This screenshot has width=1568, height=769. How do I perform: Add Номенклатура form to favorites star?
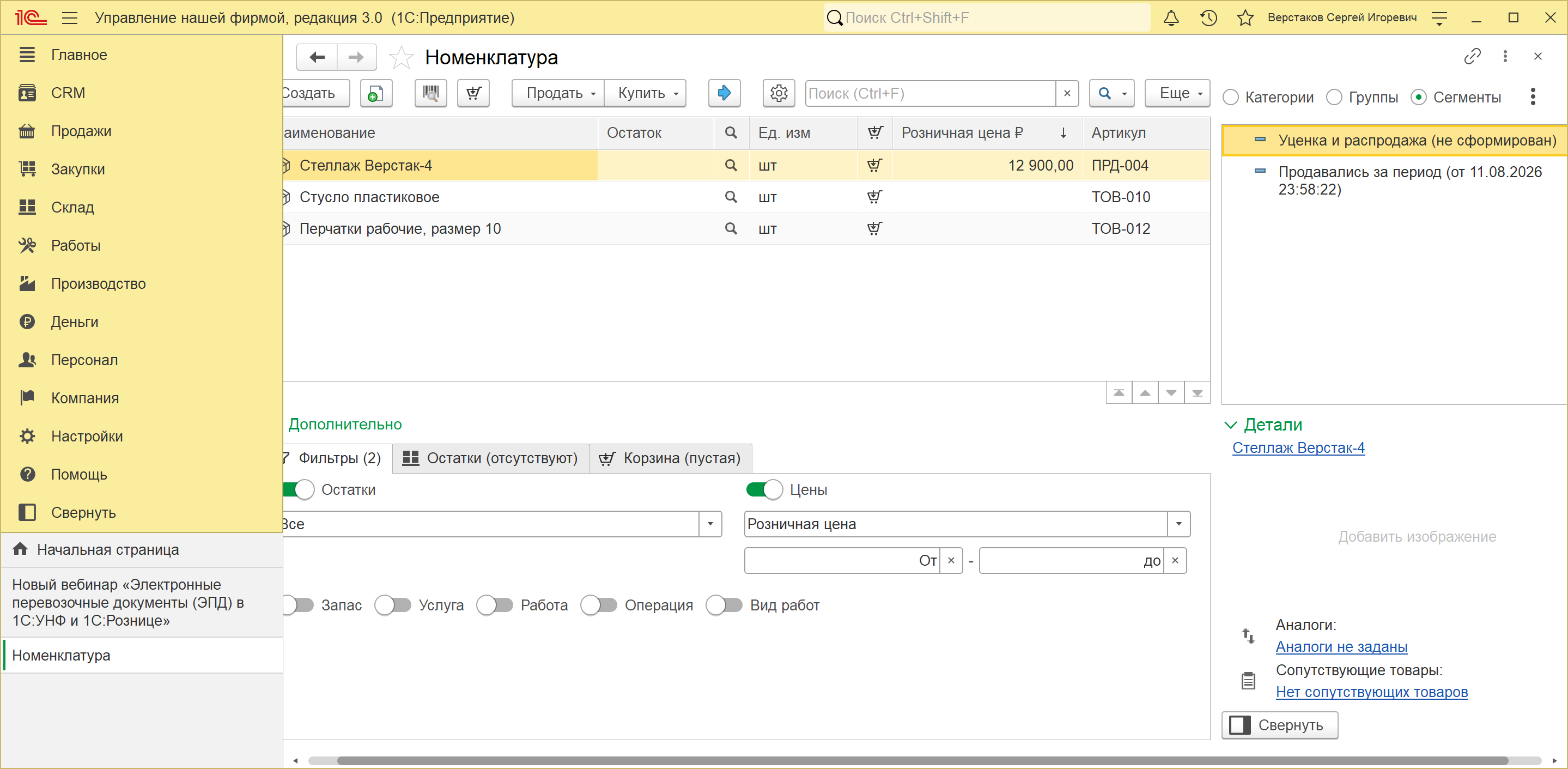coord(401,57)
